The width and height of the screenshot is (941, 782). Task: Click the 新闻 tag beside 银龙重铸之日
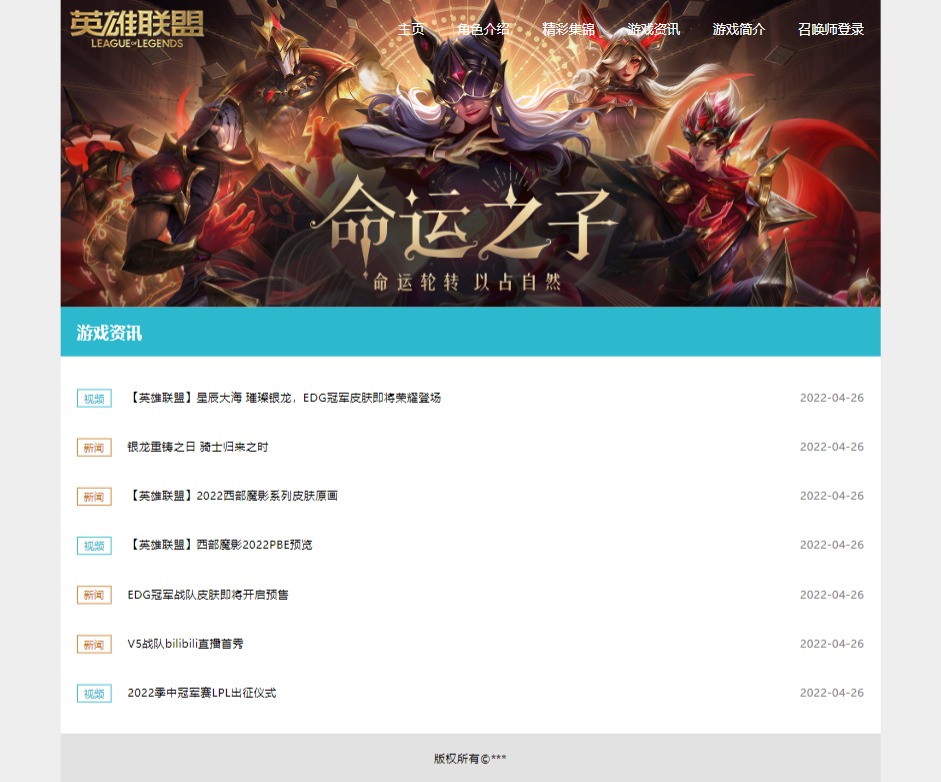(x=94, y=447)
